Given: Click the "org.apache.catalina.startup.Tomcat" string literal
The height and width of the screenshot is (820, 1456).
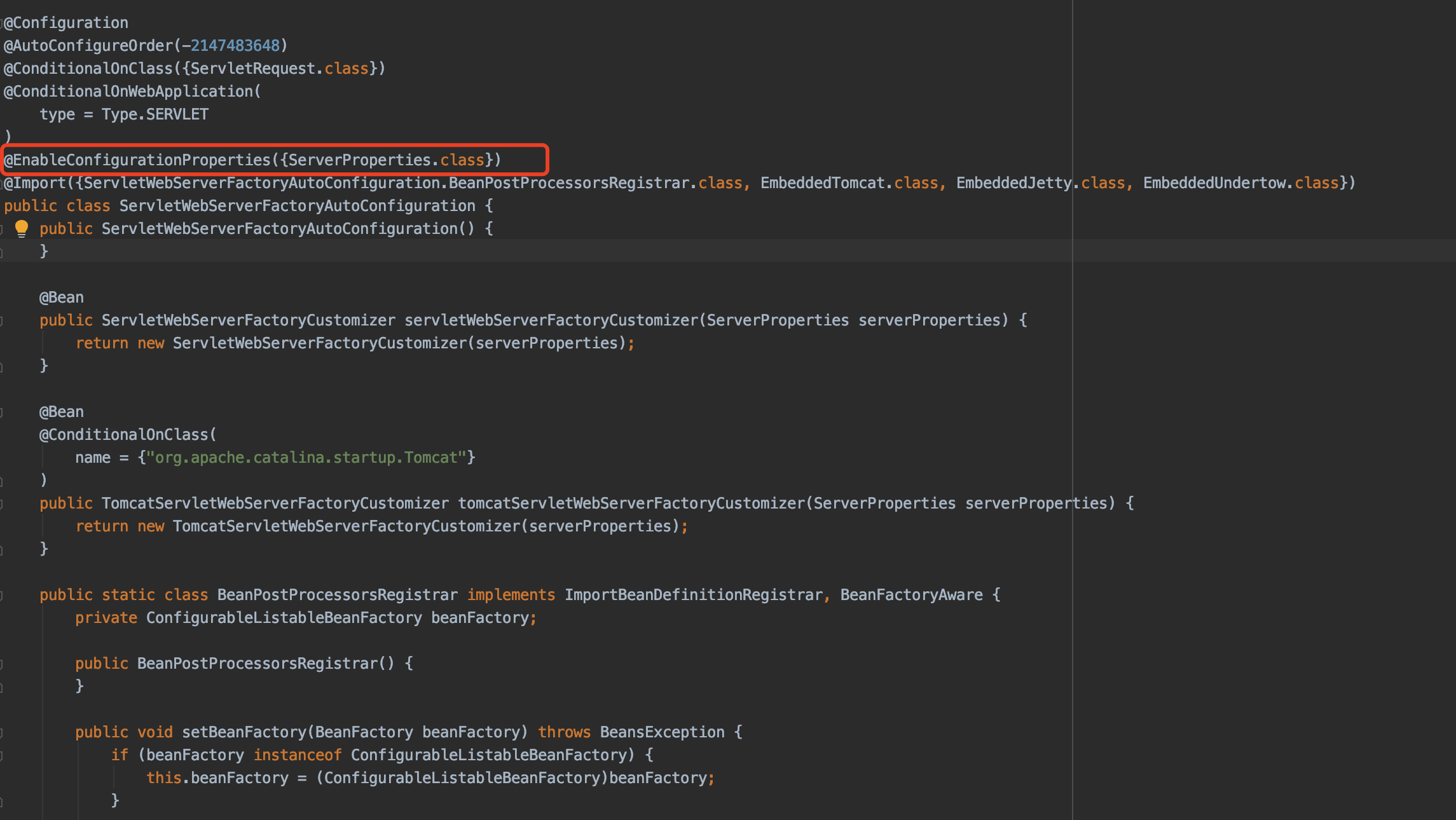Looking at the screenshot, I should (x=306, y=458).
